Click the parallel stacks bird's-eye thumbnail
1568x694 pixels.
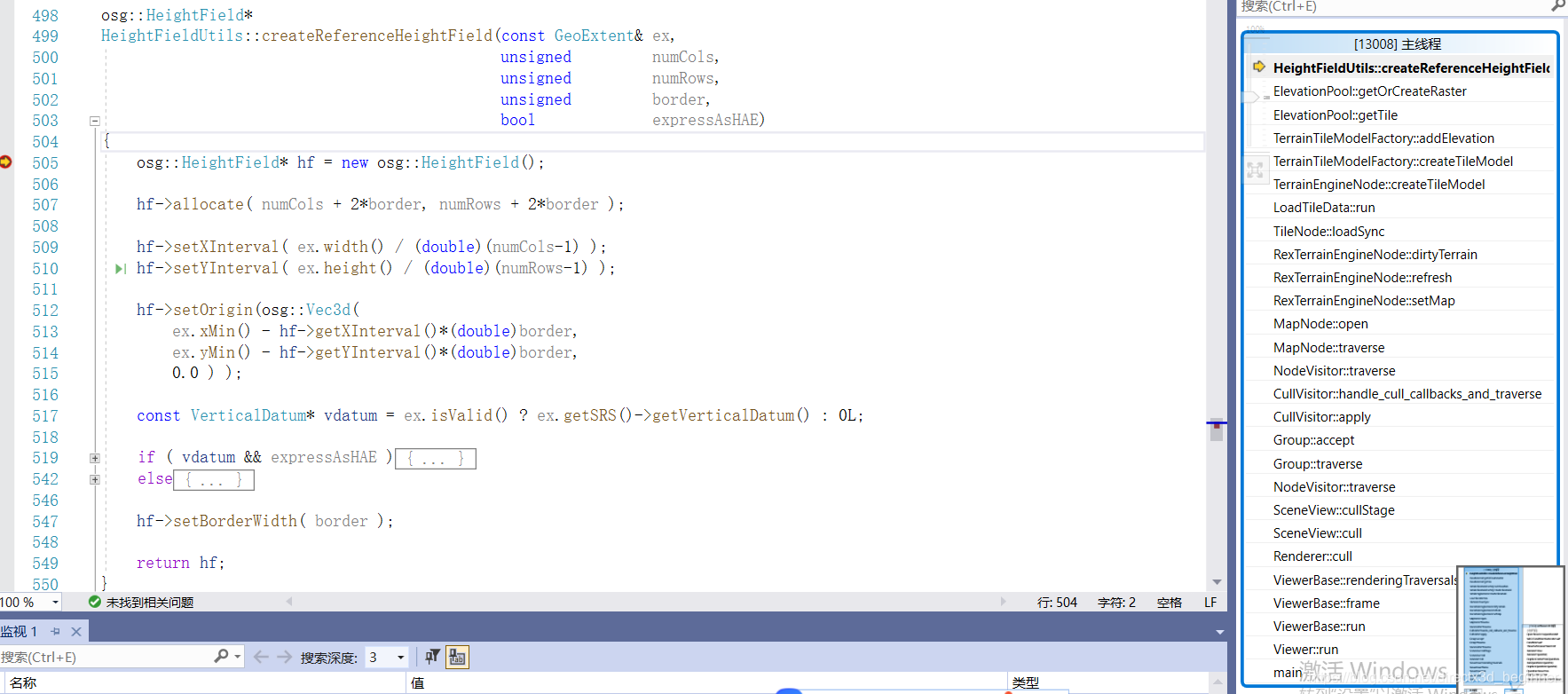click(1510, 628)
